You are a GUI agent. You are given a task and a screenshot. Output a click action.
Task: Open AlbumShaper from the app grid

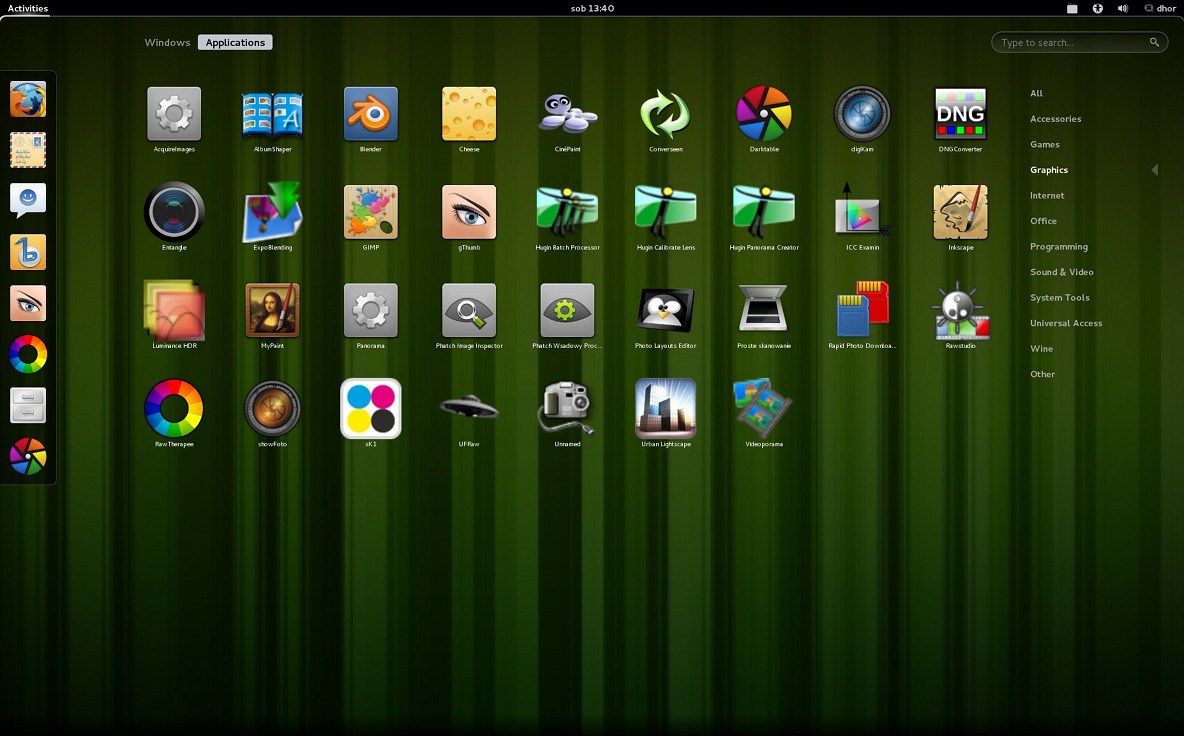click(273, 114)
